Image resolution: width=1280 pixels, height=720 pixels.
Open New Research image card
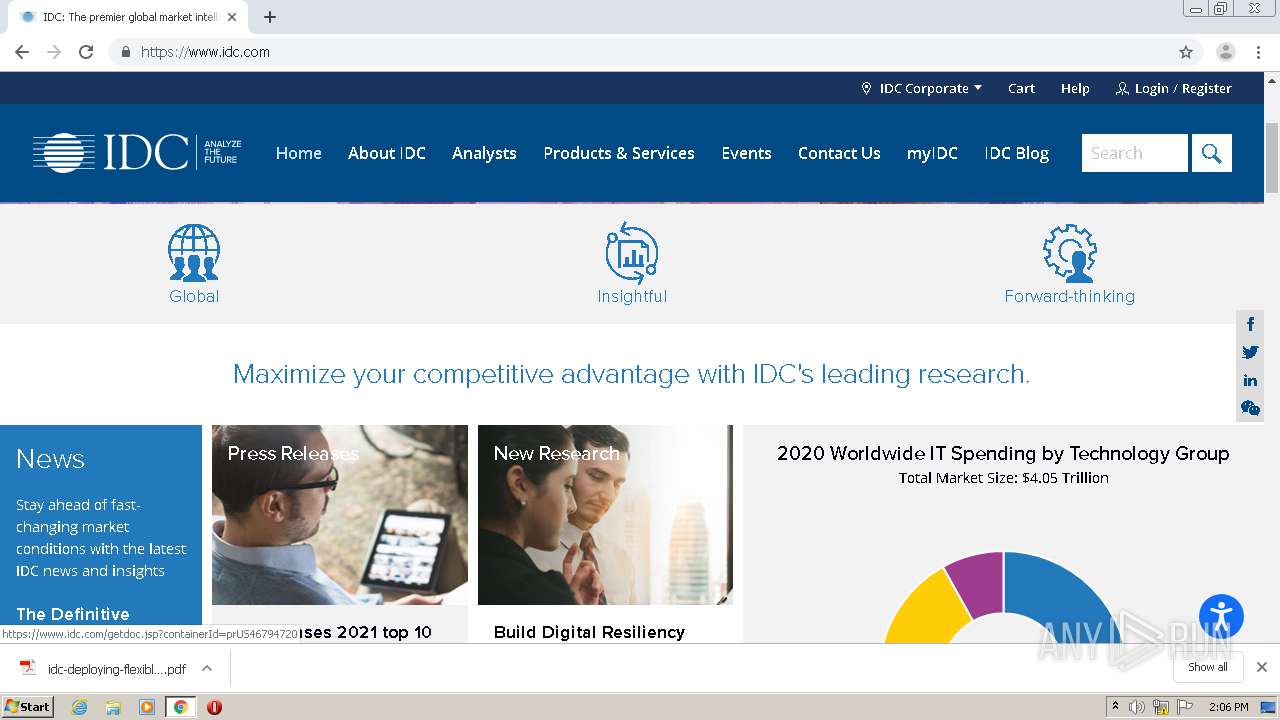[605, 515]
